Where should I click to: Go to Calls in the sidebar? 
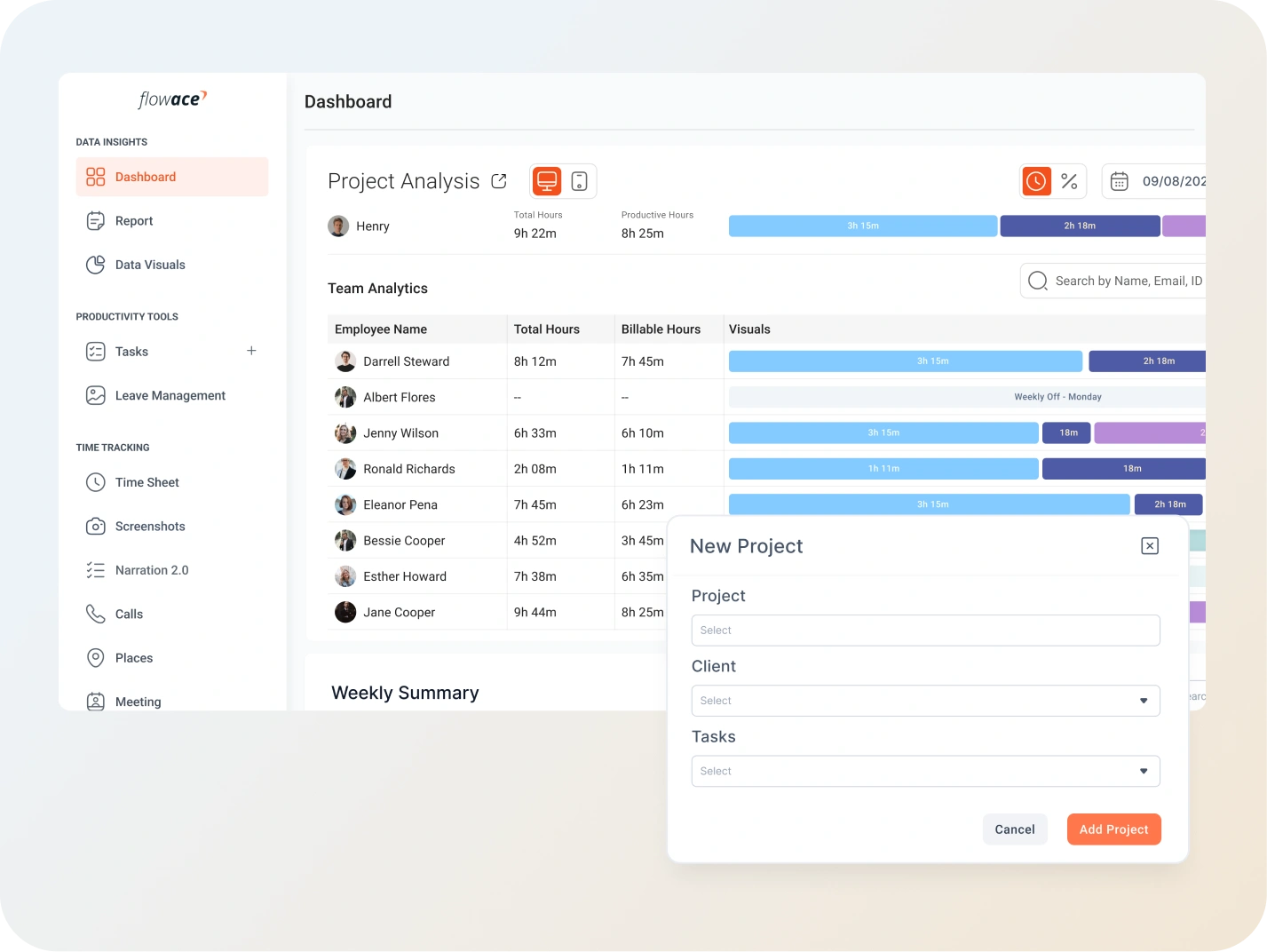pyautogui.click(x=129, y=614)
